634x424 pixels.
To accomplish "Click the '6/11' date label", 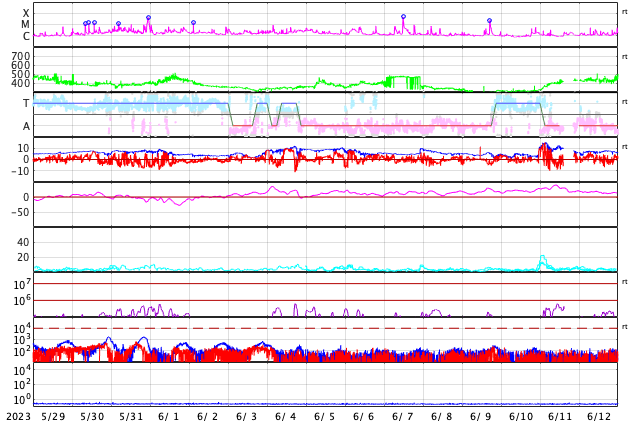I will (x=560, y=416).
